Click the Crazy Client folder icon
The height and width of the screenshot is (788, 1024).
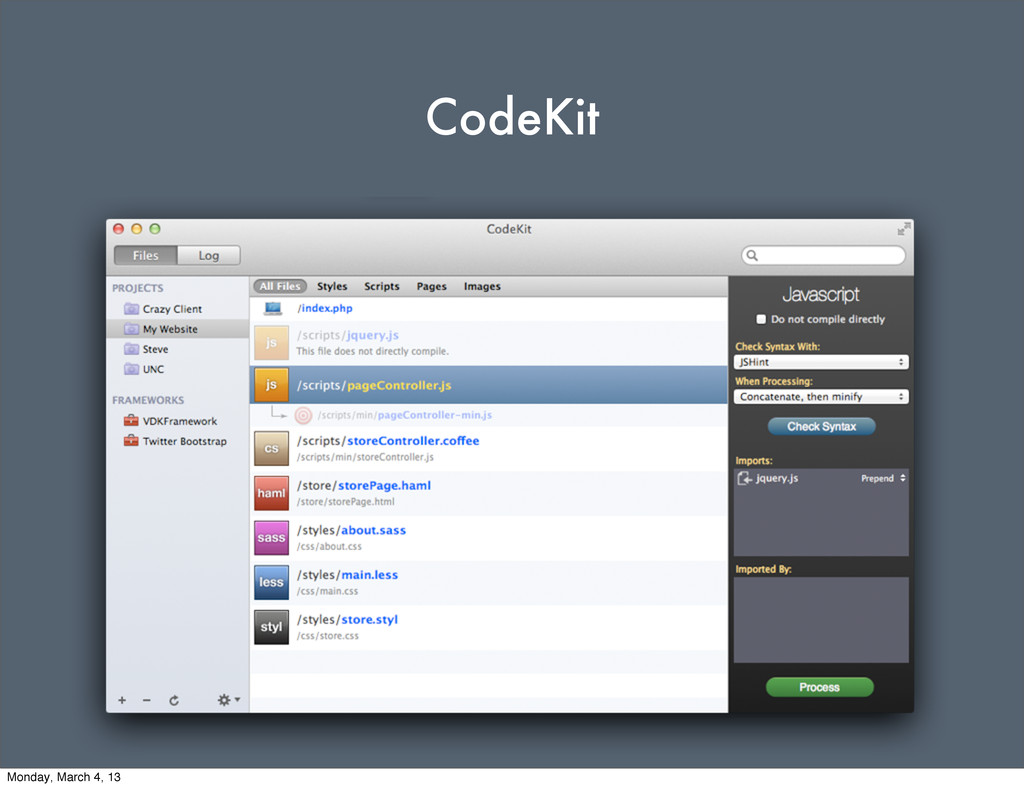tap(131, 309)
